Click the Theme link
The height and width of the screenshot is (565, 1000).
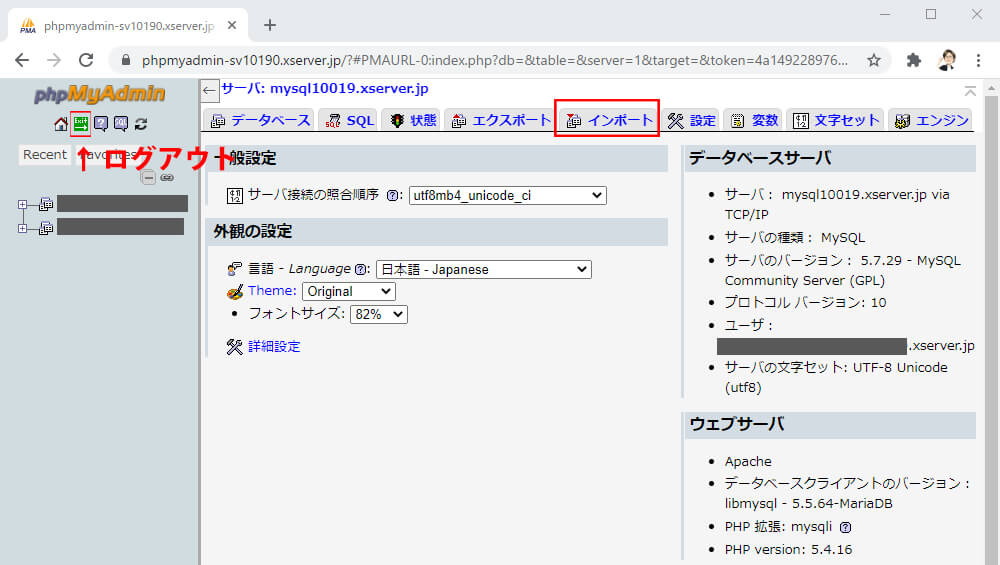(x=272, y=291)
